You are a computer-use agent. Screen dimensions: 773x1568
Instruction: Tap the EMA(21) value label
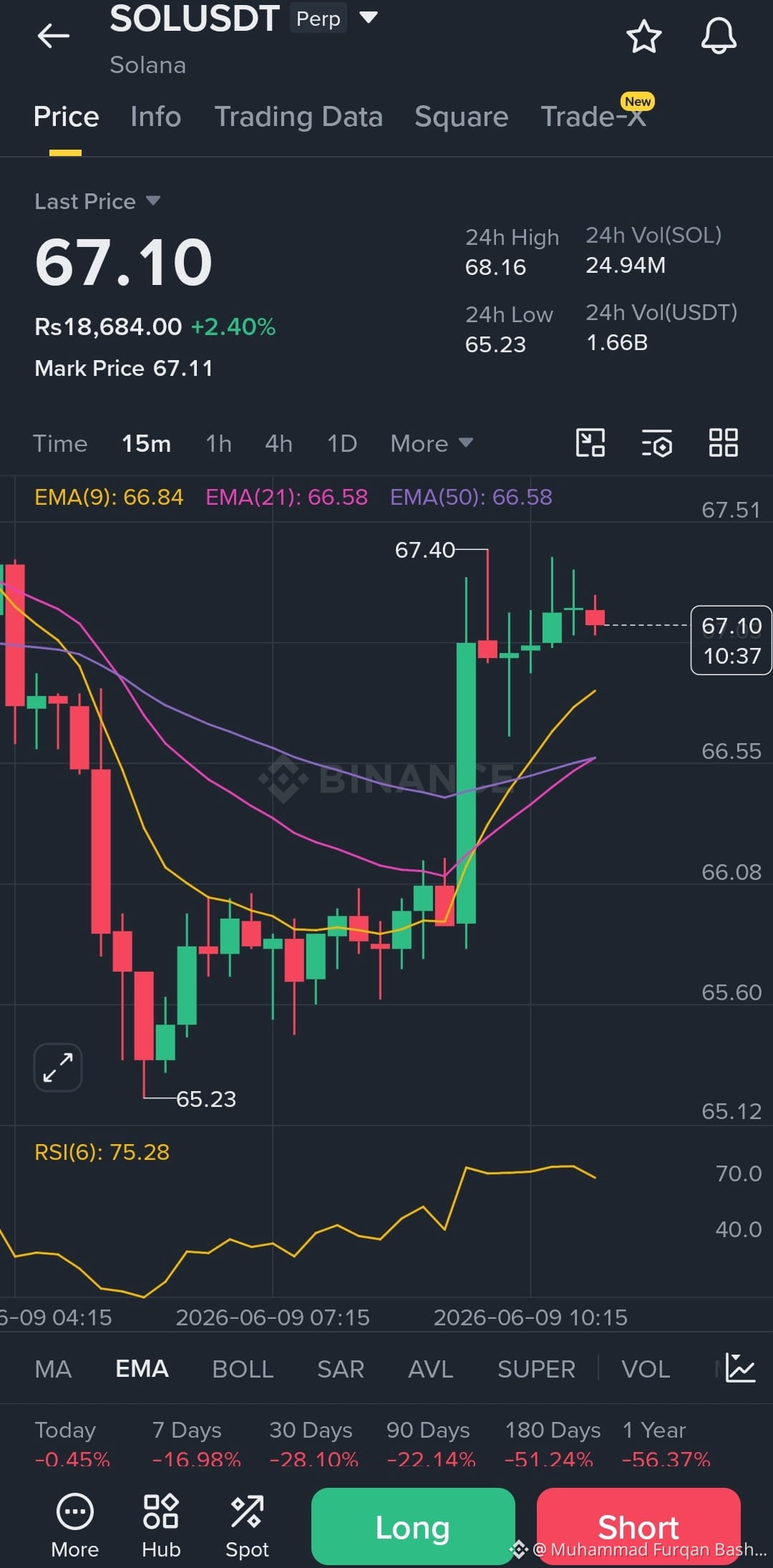286,497
